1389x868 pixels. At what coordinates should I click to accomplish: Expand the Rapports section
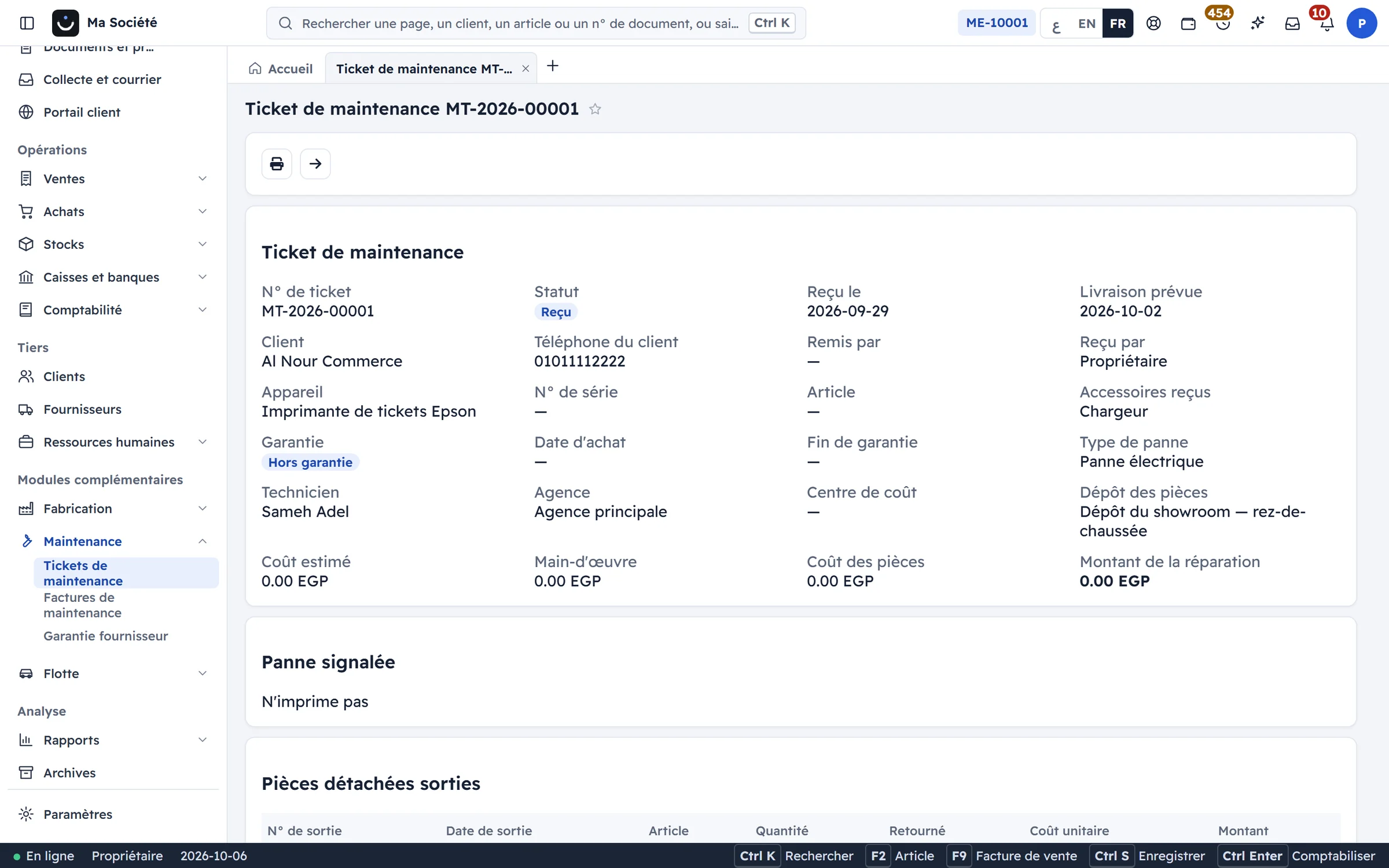click(113, 740)
